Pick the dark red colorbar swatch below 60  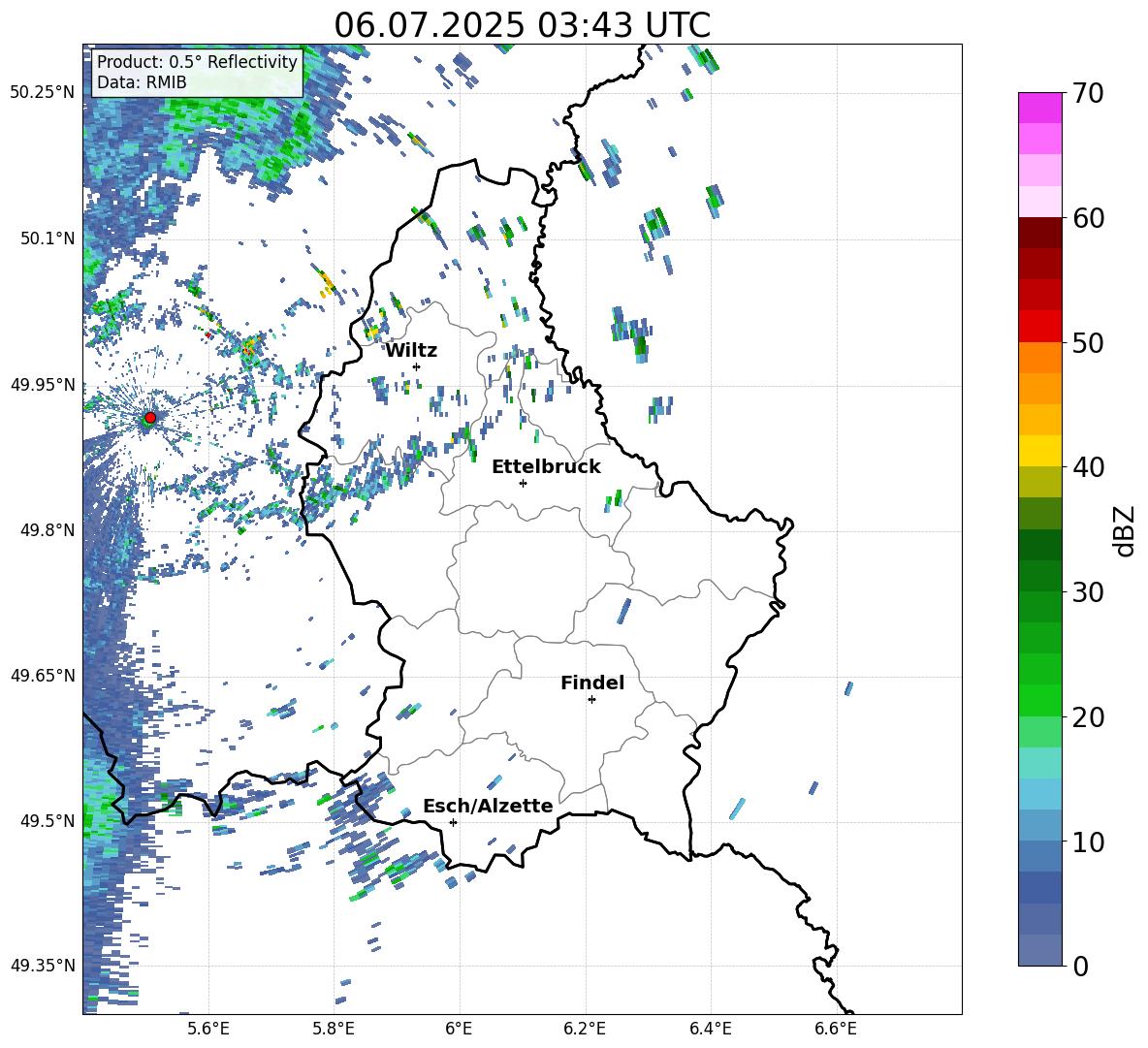click(1039, 233)
